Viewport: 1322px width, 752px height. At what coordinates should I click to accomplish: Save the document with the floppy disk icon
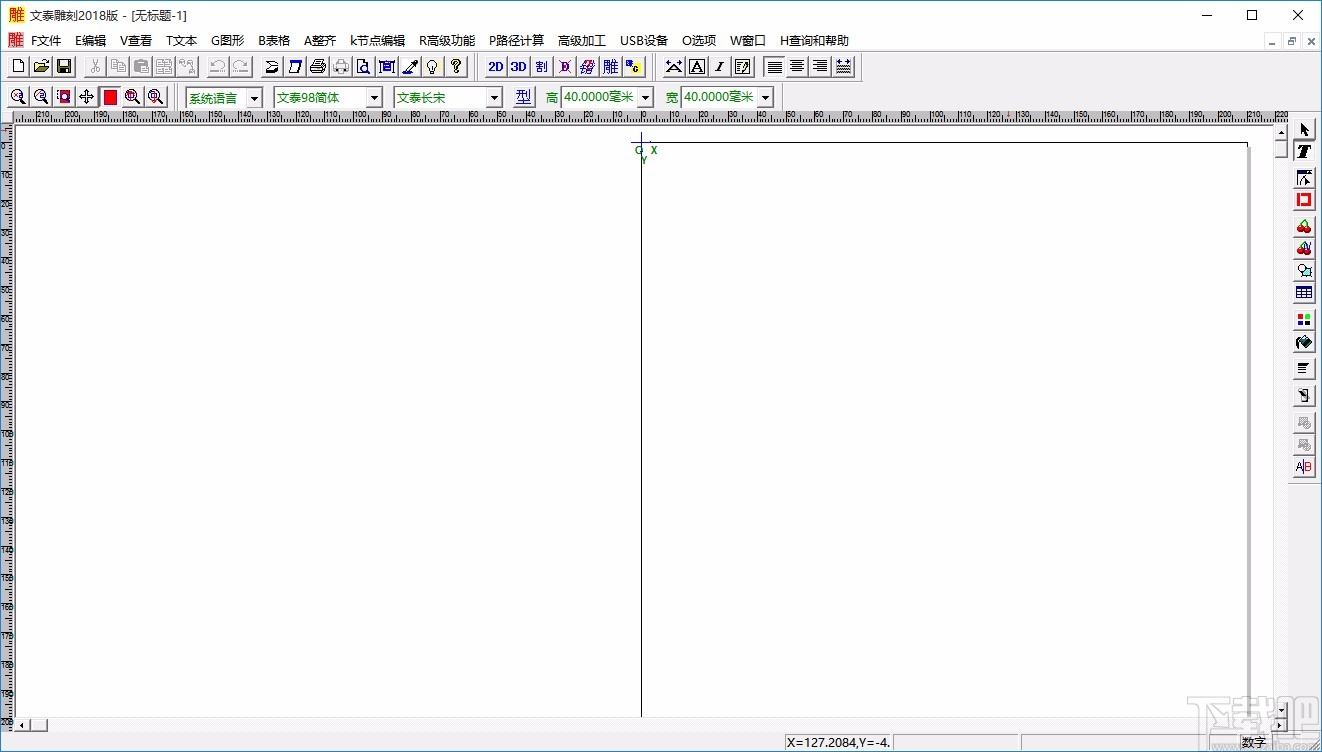(x=64, y=67)
